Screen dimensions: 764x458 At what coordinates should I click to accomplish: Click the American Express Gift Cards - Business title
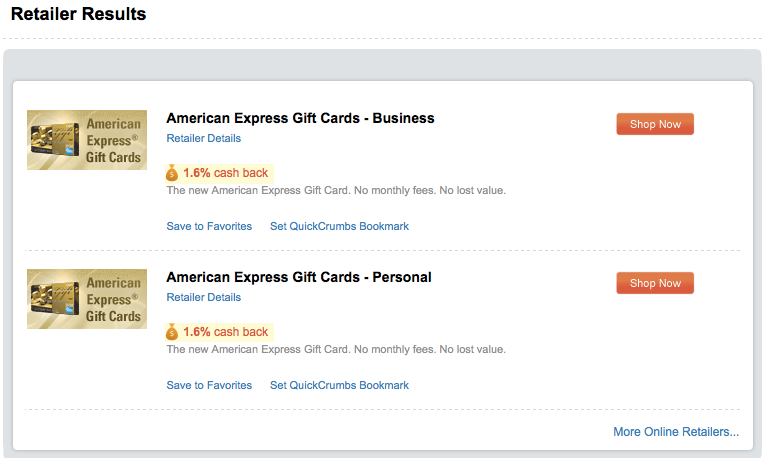[x=300, y=118]
